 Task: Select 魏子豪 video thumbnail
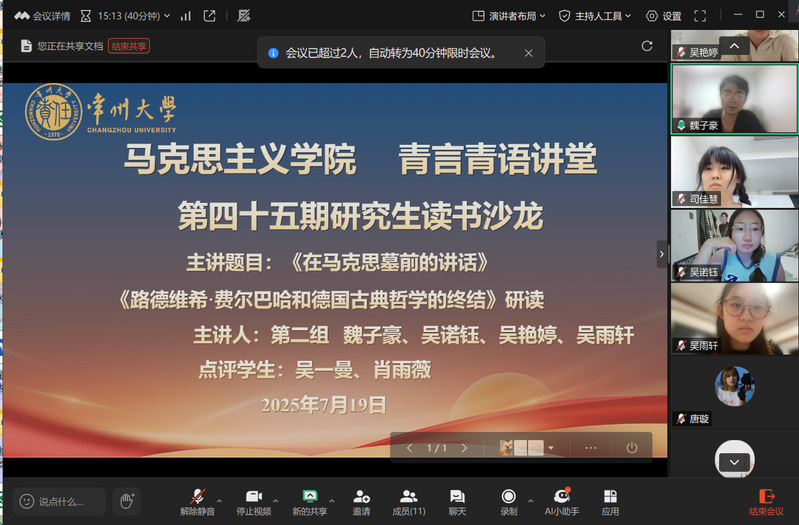pyautogui.click(x=734, y=99)
